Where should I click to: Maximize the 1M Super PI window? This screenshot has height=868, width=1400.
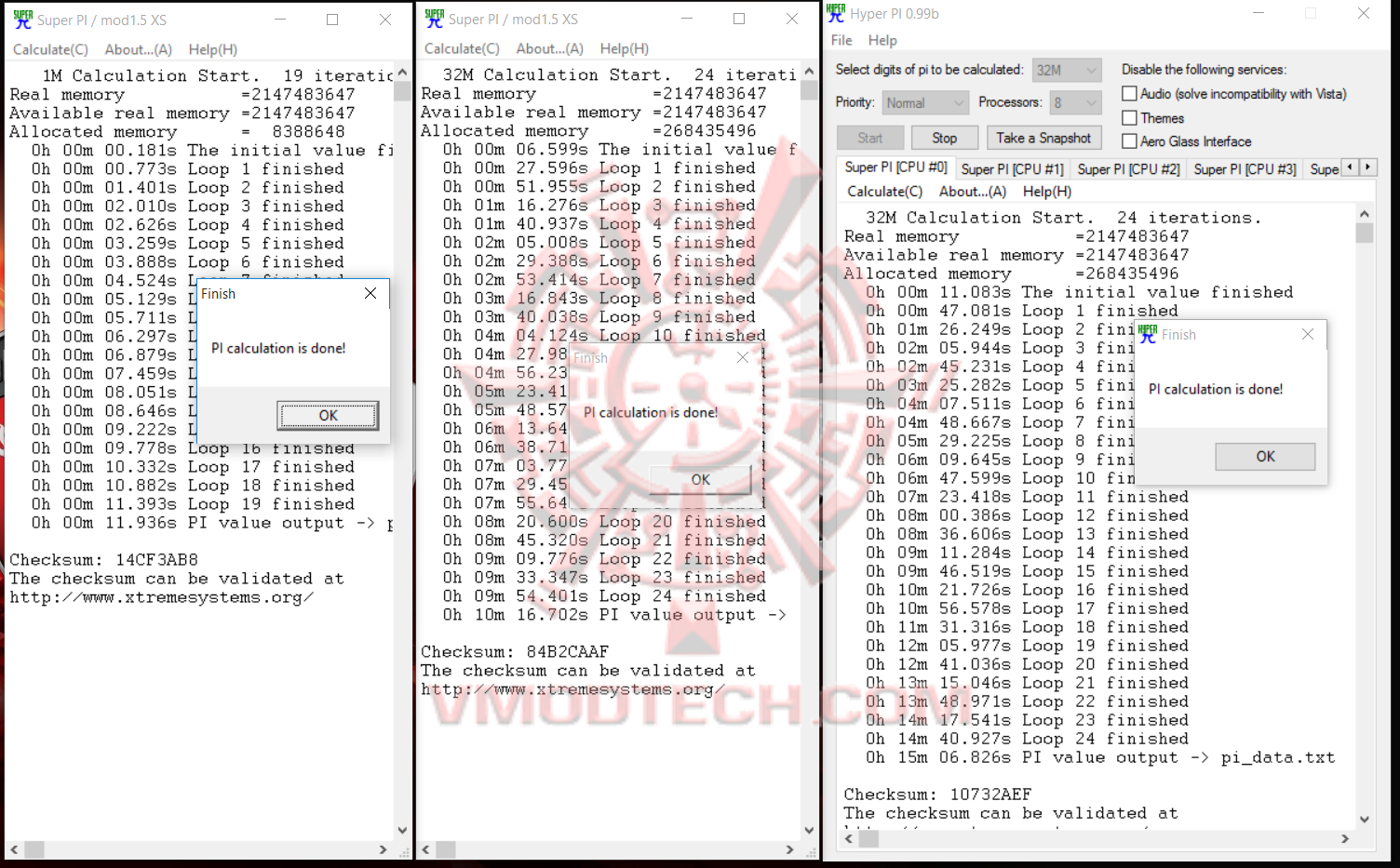332,20
